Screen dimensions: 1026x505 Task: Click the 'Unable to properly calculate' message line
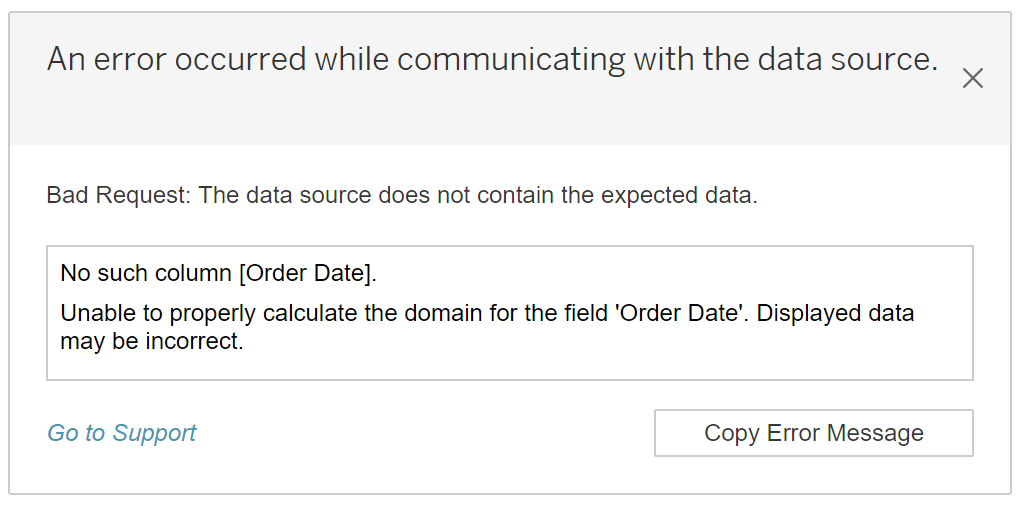pyautogui.click(x=400, y=313)
